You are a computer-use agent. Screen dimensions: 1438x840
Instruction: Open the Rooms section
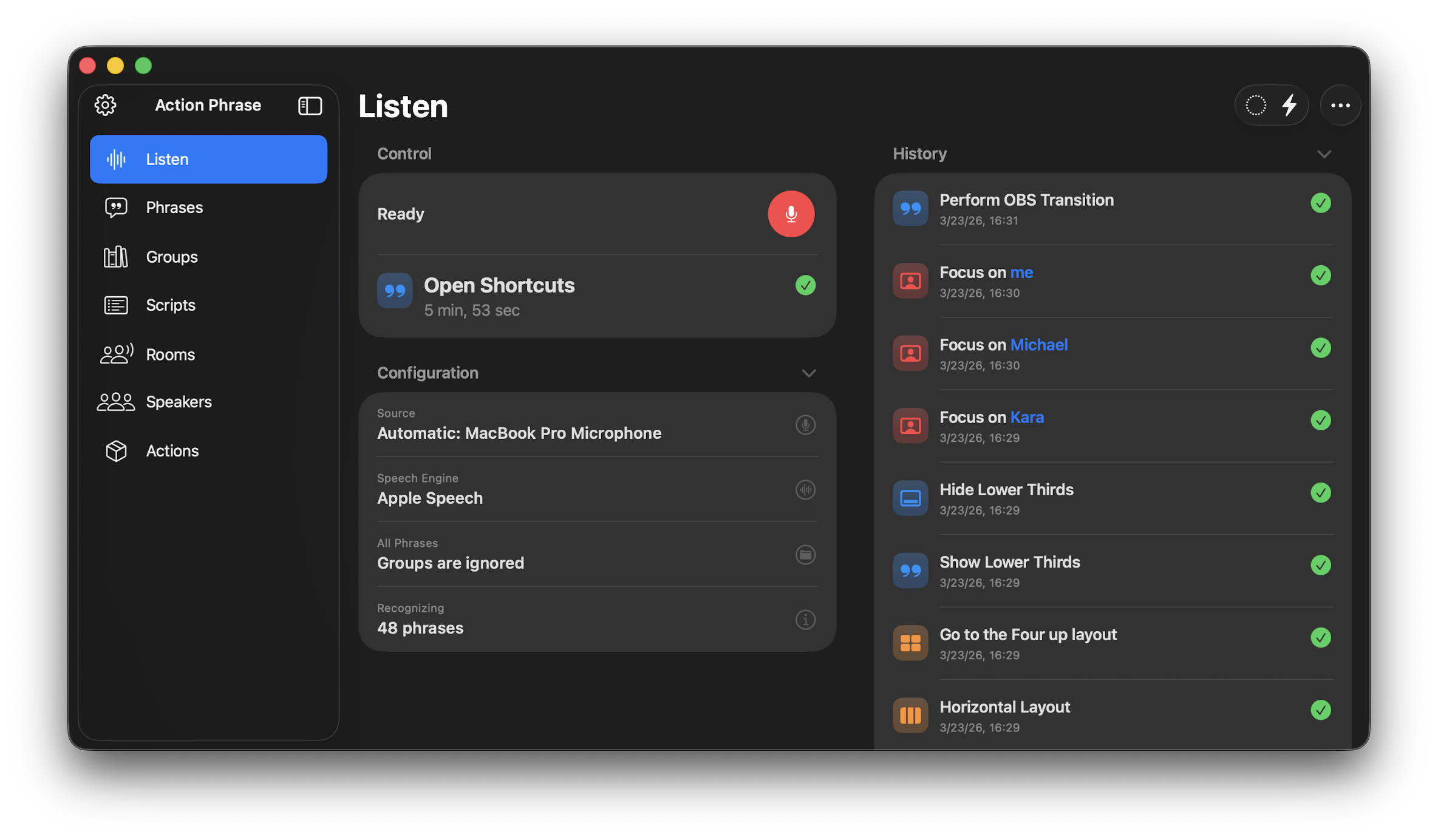coord(170,354)
